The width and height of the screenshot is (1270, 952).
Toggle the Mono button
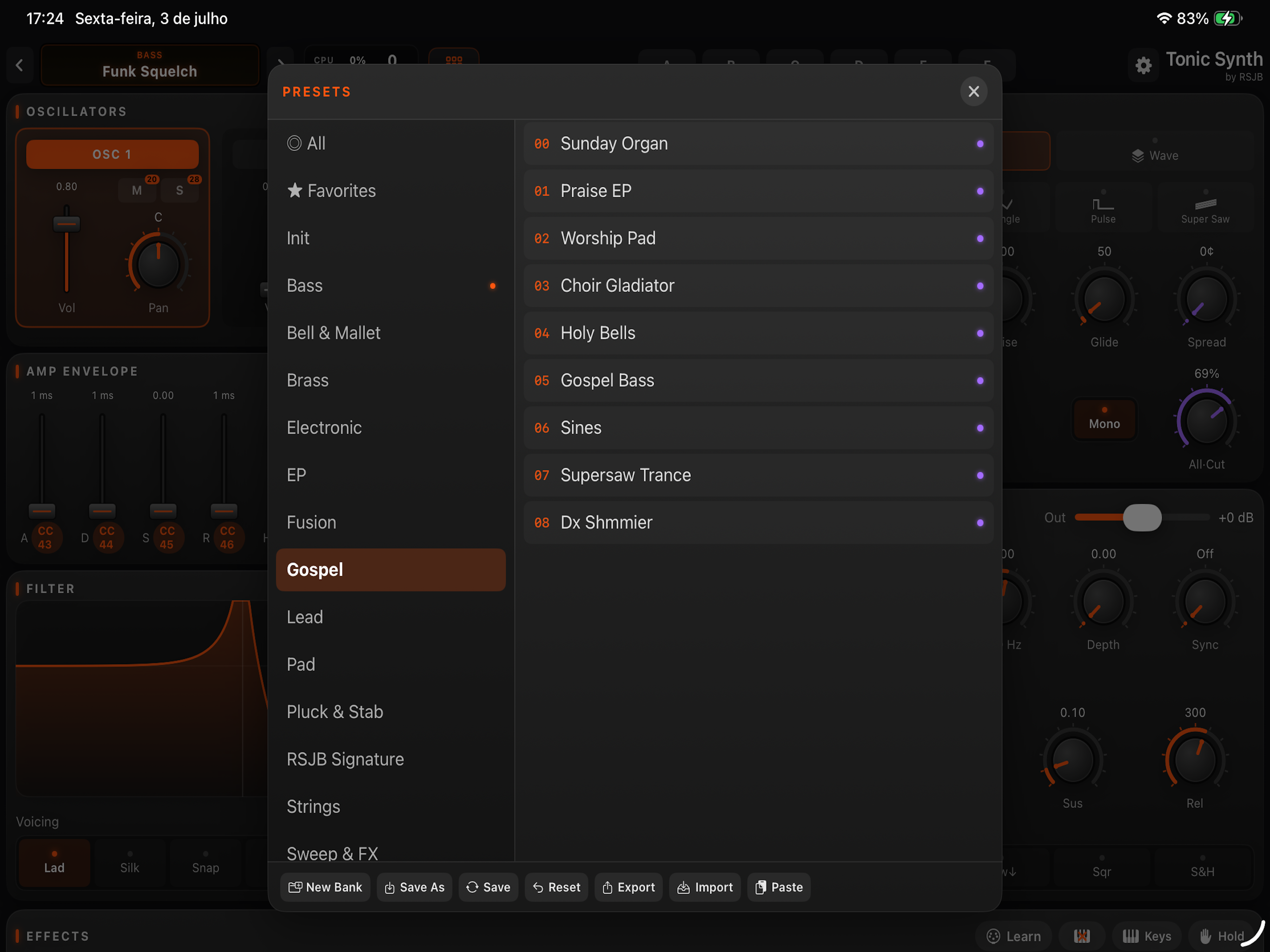pyautogui.click(x=1104, y=420)
